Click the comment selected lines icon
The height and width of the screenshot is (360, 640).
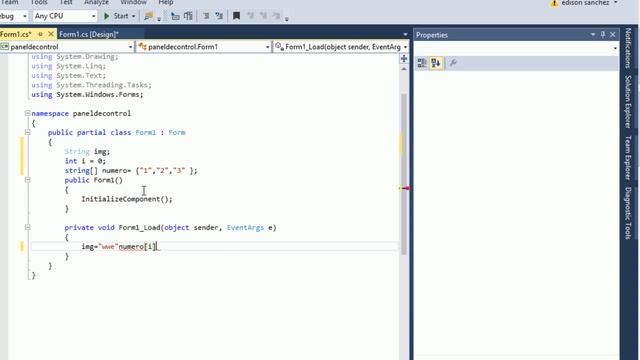206,16
